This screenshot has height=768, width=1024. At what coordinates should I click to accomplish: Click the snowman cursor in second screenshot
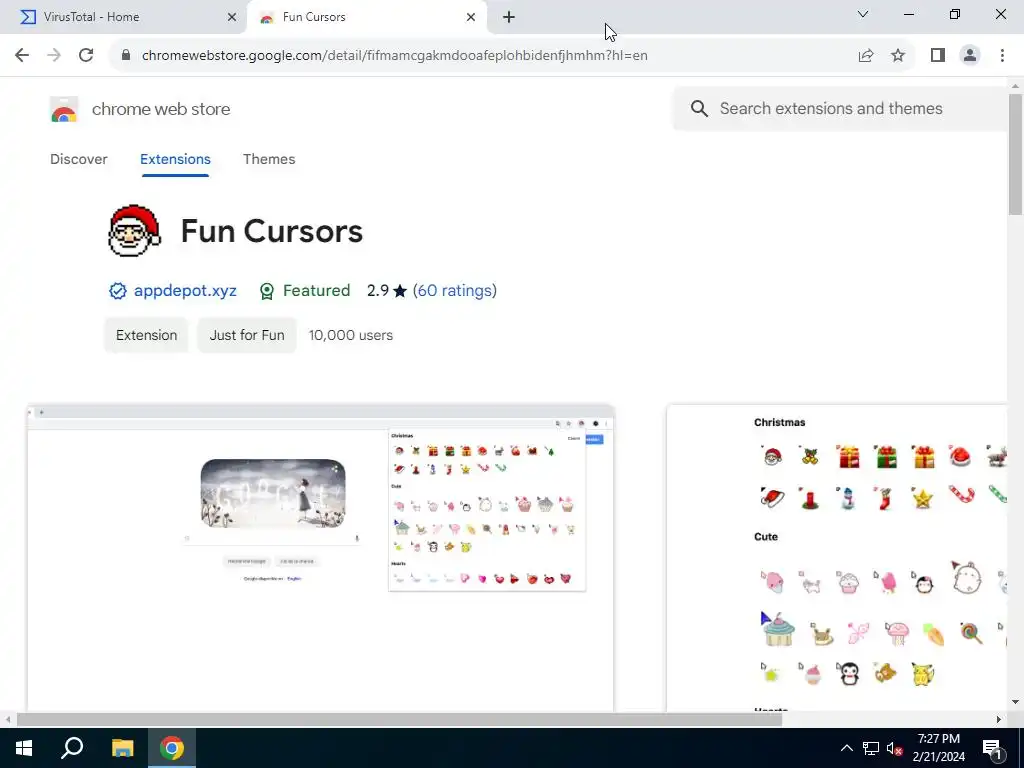pyautogui.click(x=848, y=499)
